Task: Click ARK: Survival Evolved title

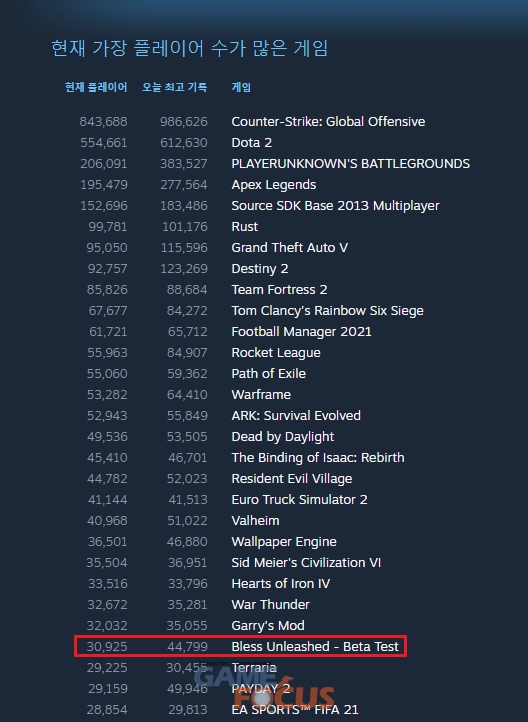Action: pyautogui.click(x=296, y=416)
